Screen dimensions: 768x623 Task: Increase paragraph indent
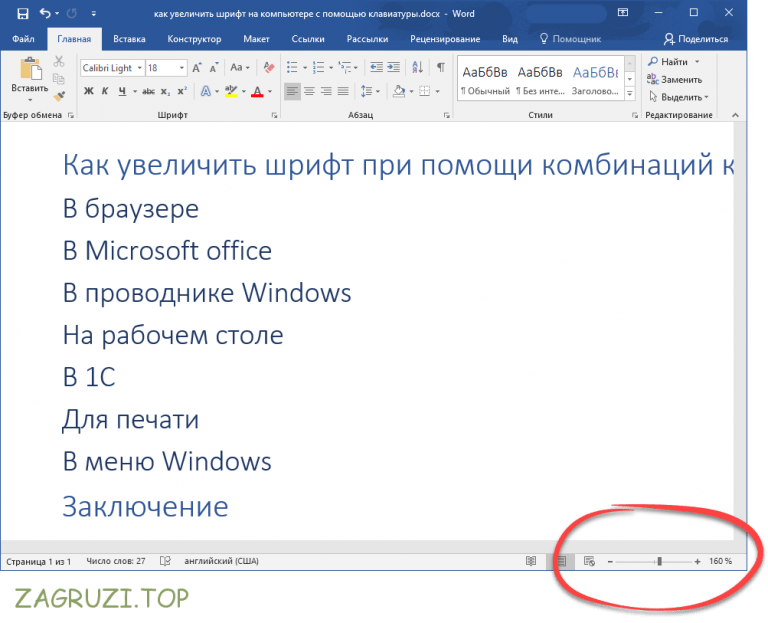(393, 67)
